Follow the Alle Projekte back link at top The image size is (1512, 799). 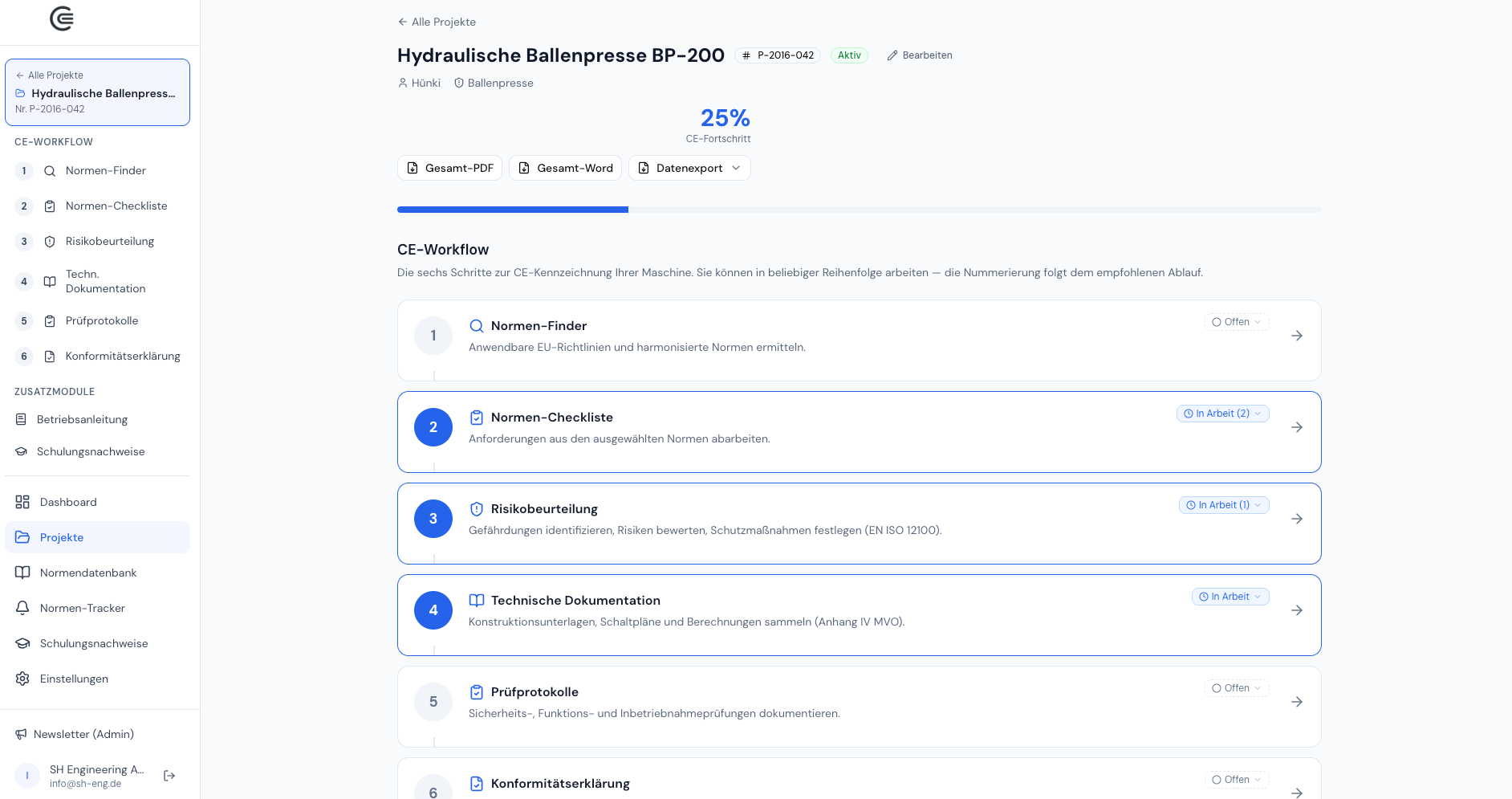coord(437,22)
